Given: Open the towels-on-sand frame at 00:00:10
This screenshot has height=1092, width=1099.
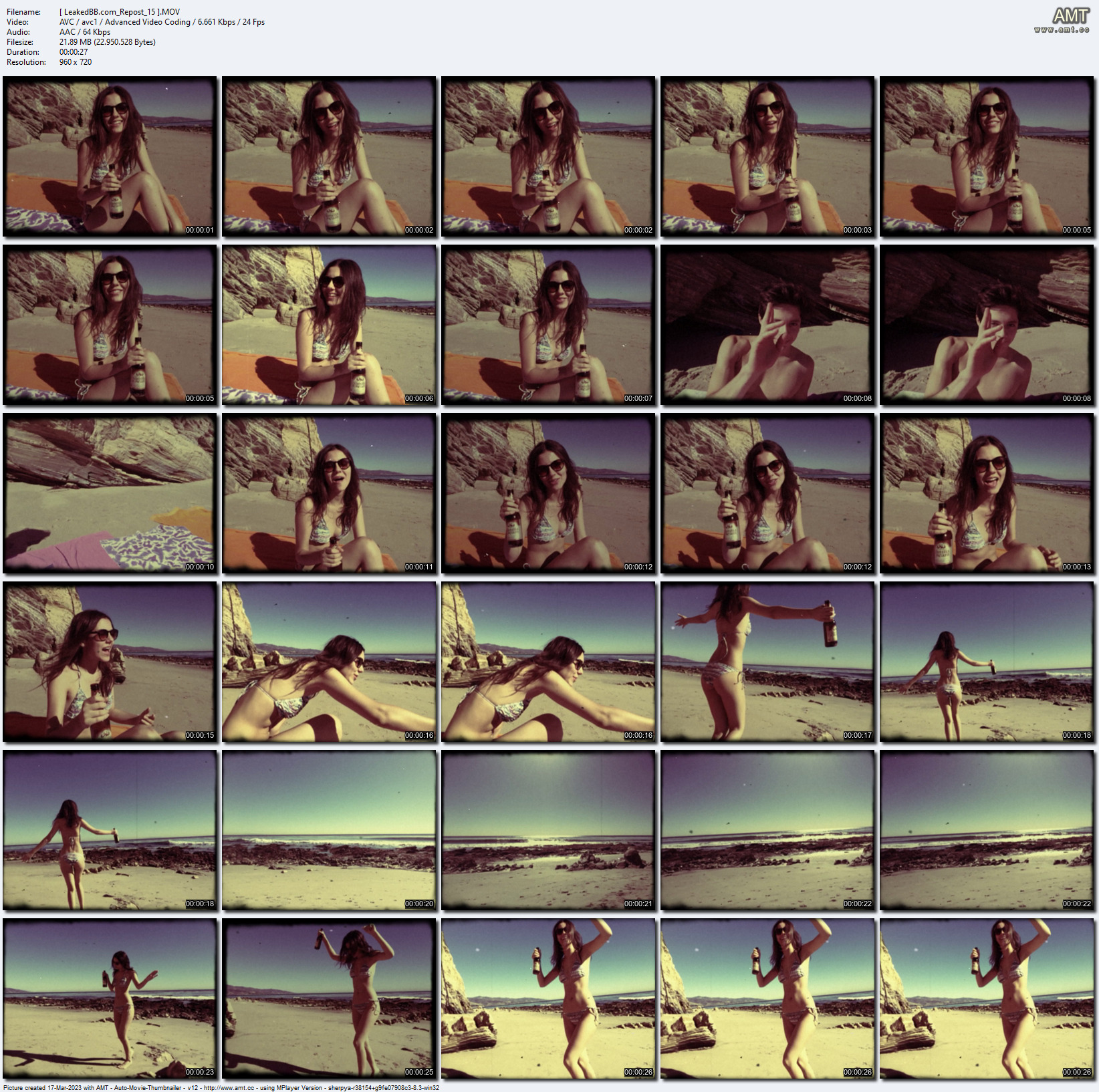Looking at the screenshot, I should [x=110, y=493].
